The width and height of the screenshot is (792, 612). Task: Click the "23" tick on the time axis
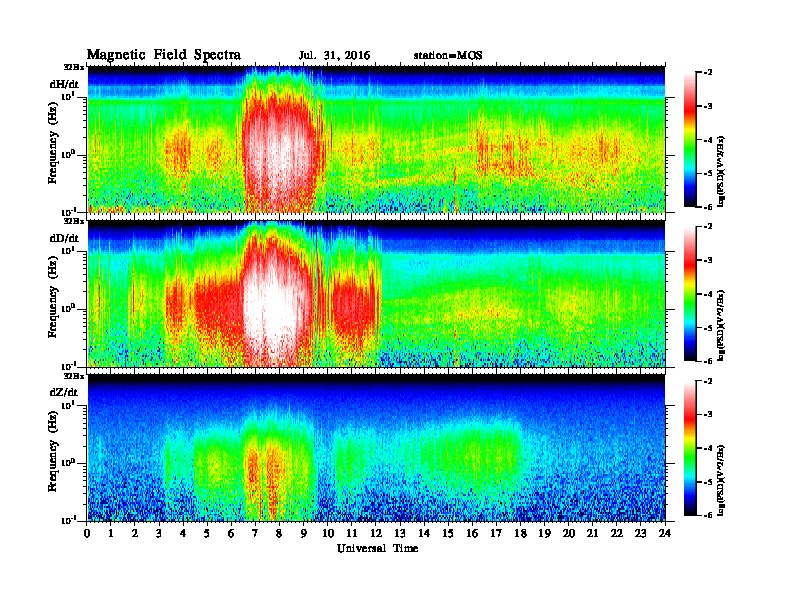click(x=641, y=534)
